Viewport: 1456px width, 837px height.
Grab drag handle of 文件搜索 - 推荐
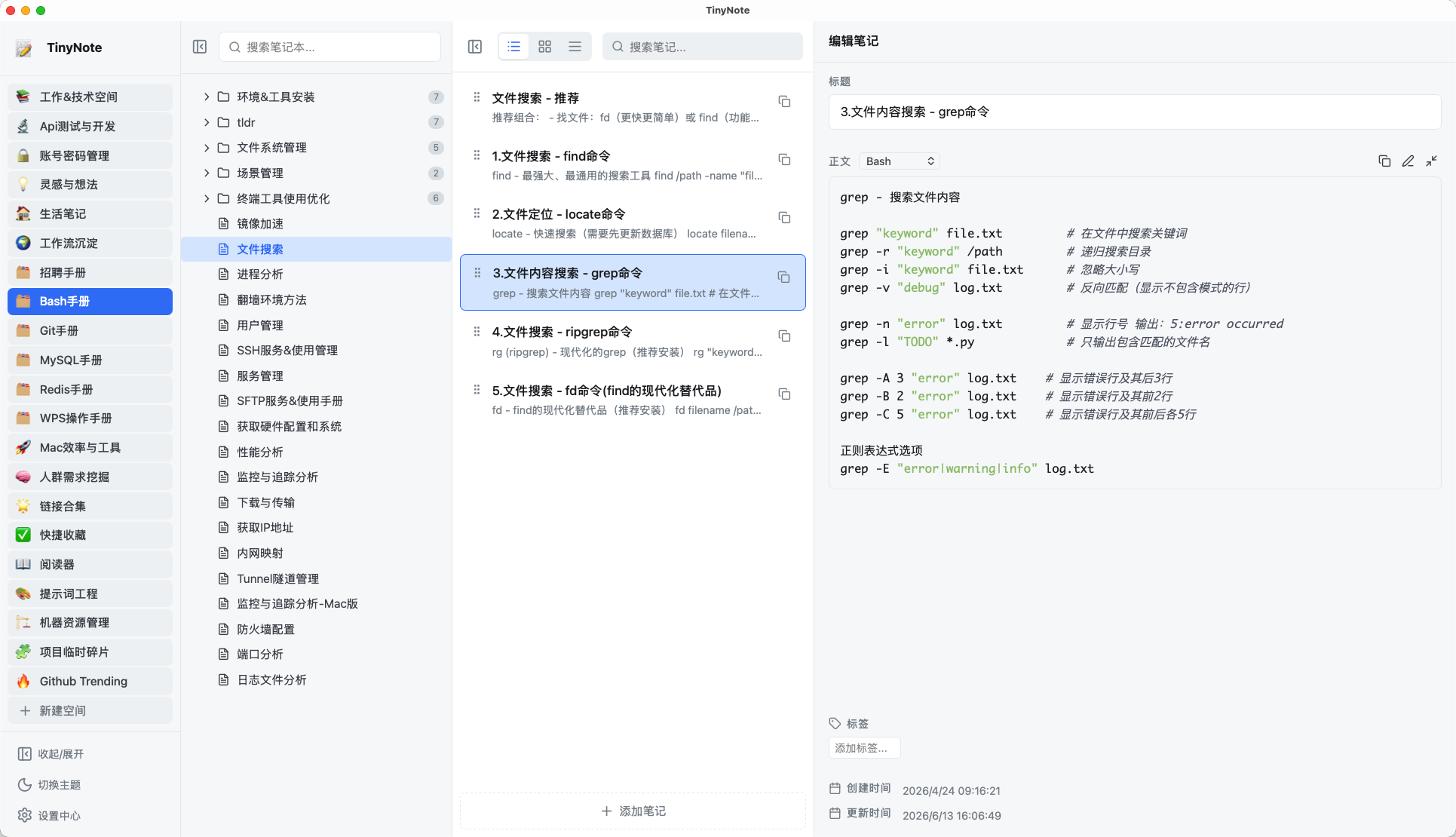click(477, 97)
